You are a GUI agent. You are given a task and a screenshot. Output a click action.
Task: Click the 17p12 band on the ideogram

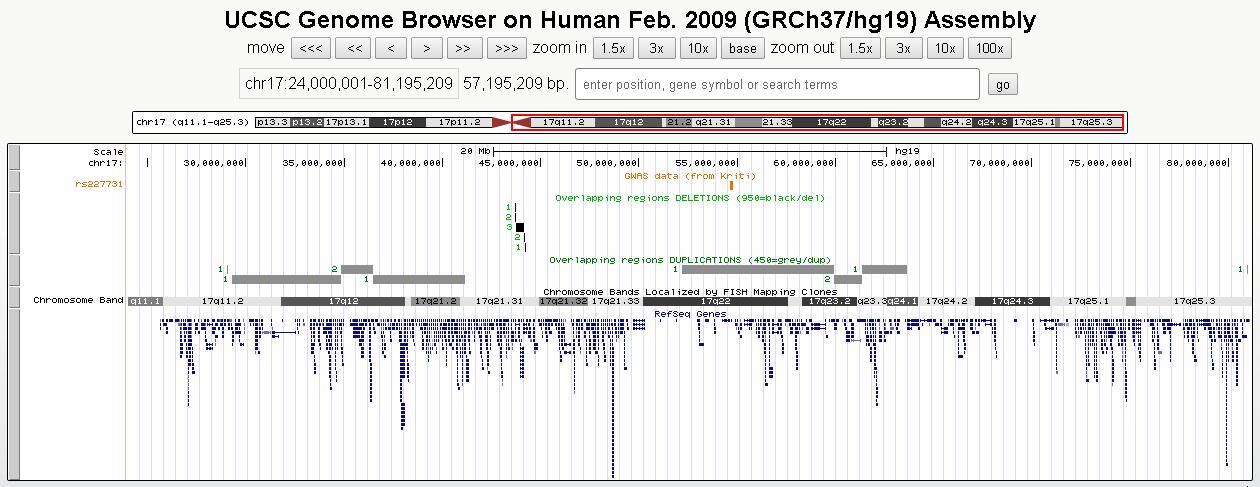tap(397, 122)
